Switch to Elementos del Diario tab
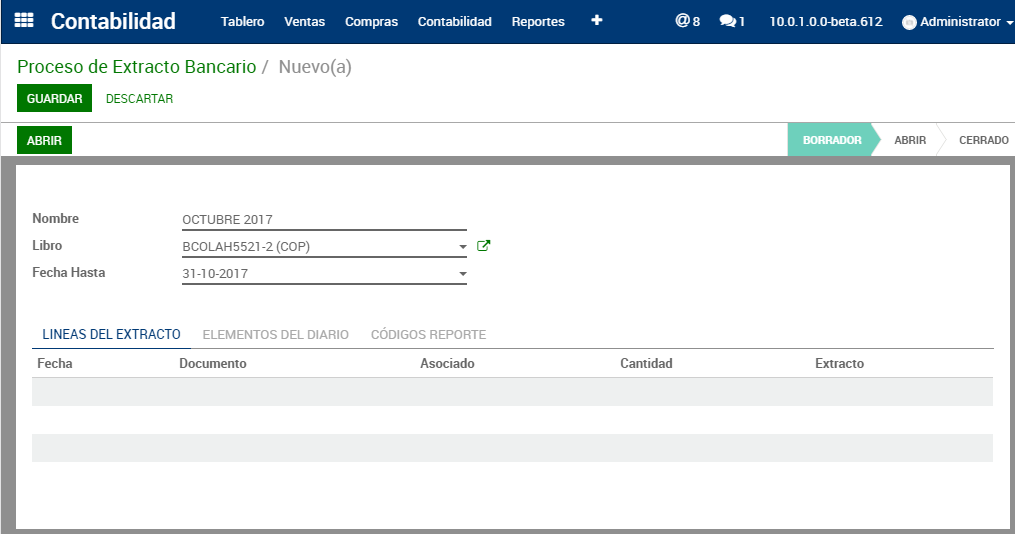 pyautogui.click(x=275, y=335)
